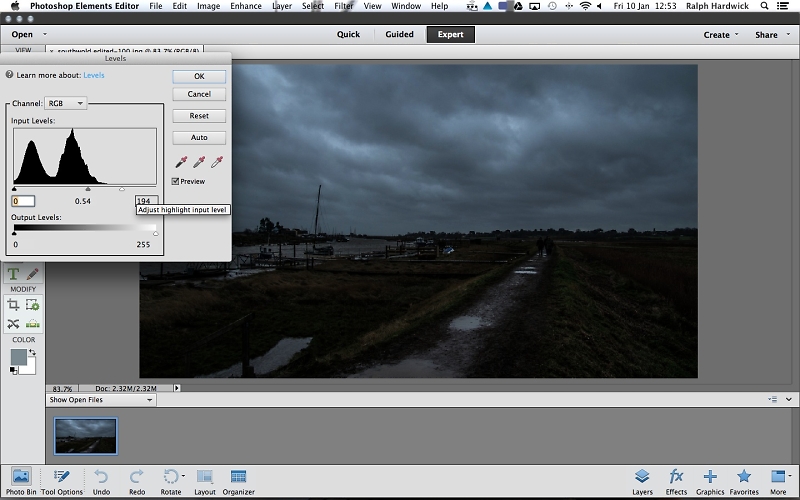800x500 pixels.
Task: Toggle the Photo Bin
Action: point(21,482)
